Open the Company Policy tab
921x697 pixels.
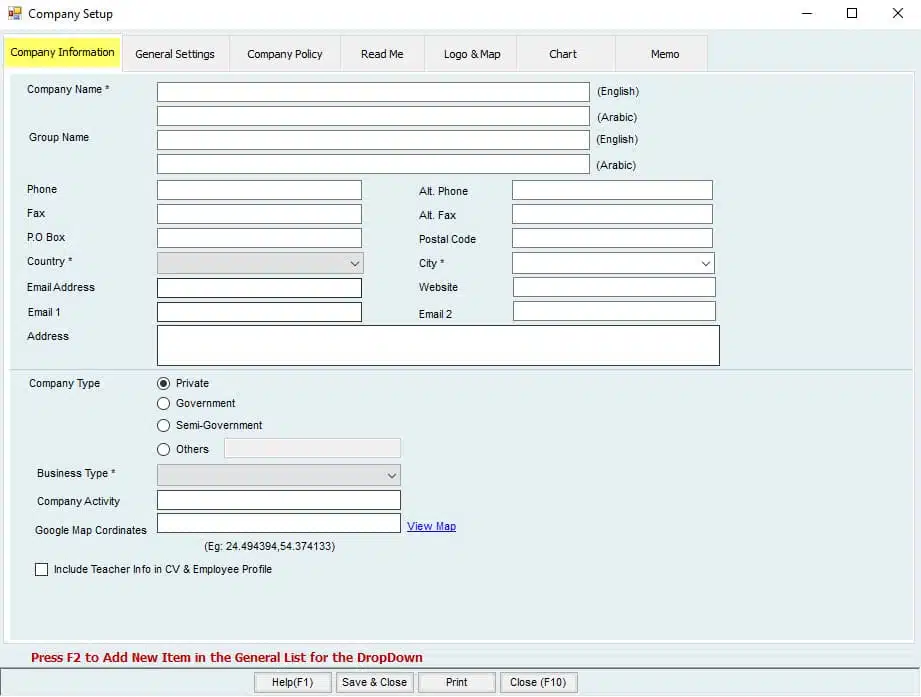tap(285, 54)
